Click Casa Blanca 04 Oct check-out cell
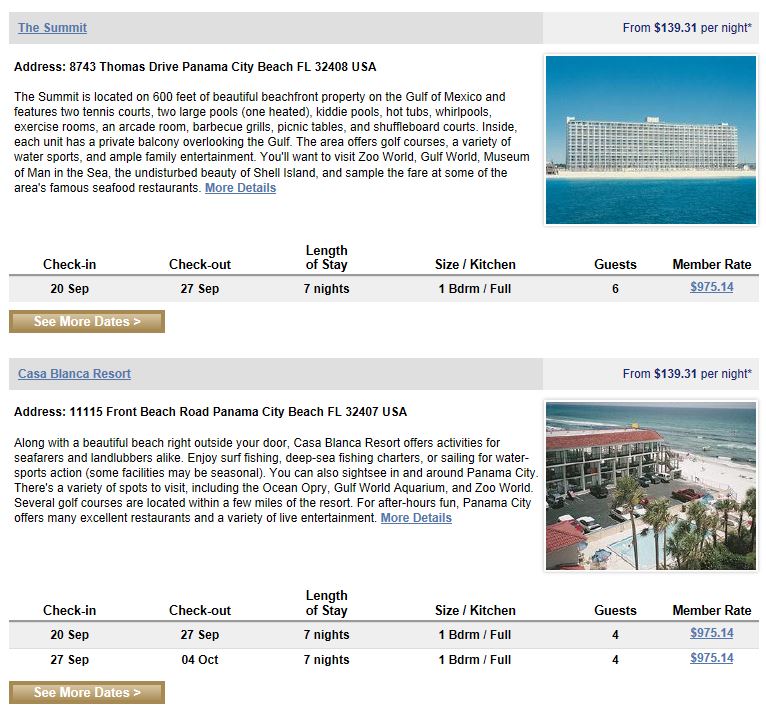The height and width of the screenshot is (711, 766). 200,660
